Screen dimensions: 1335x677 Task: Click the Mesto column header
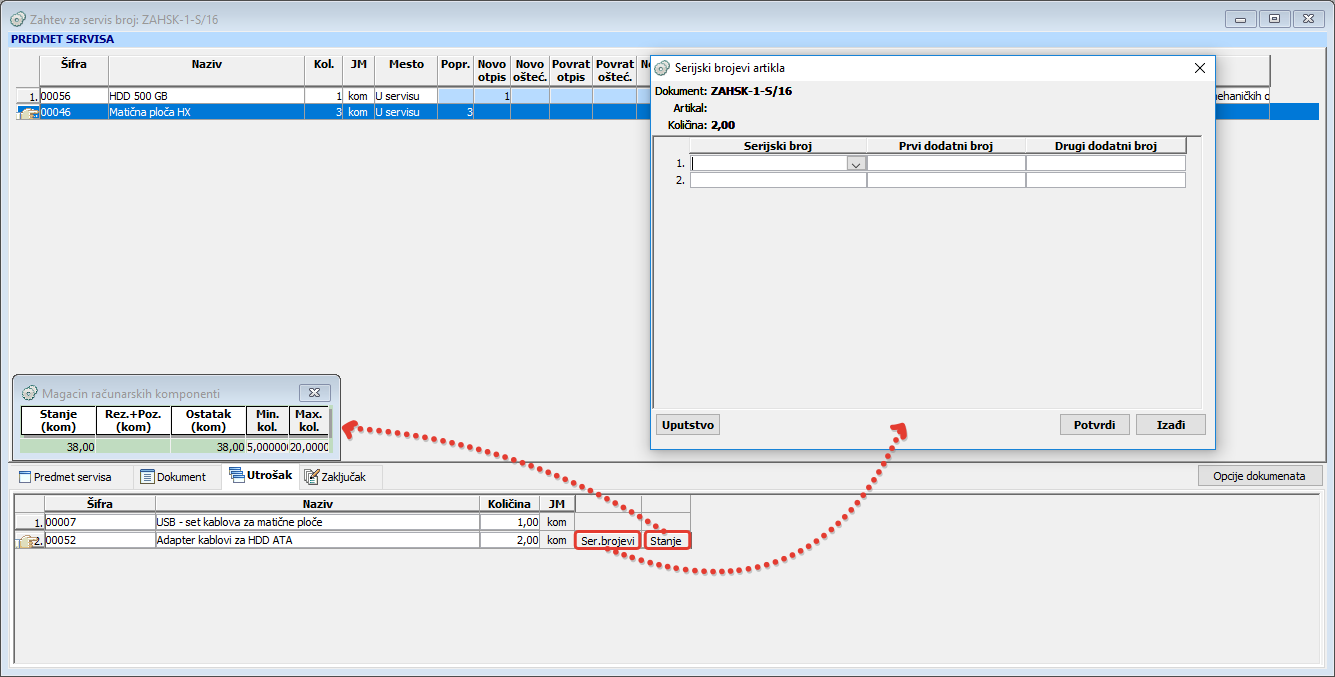pos(406,70)
